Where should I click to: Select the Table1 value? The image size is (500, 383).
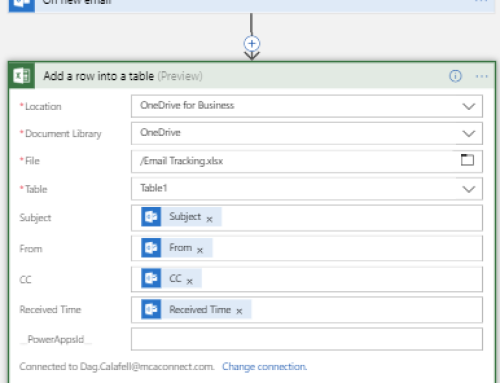click(x=153, y=188)
